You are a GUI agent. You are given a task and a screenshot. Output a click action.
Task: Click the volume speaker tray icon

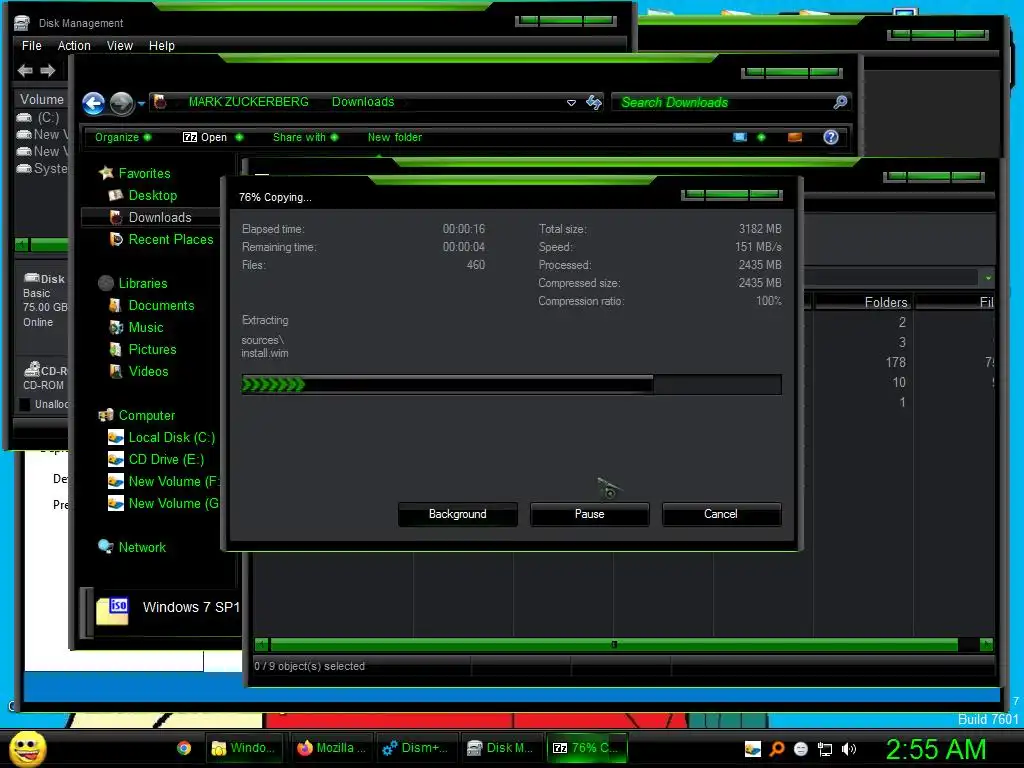tap(848, 749)
